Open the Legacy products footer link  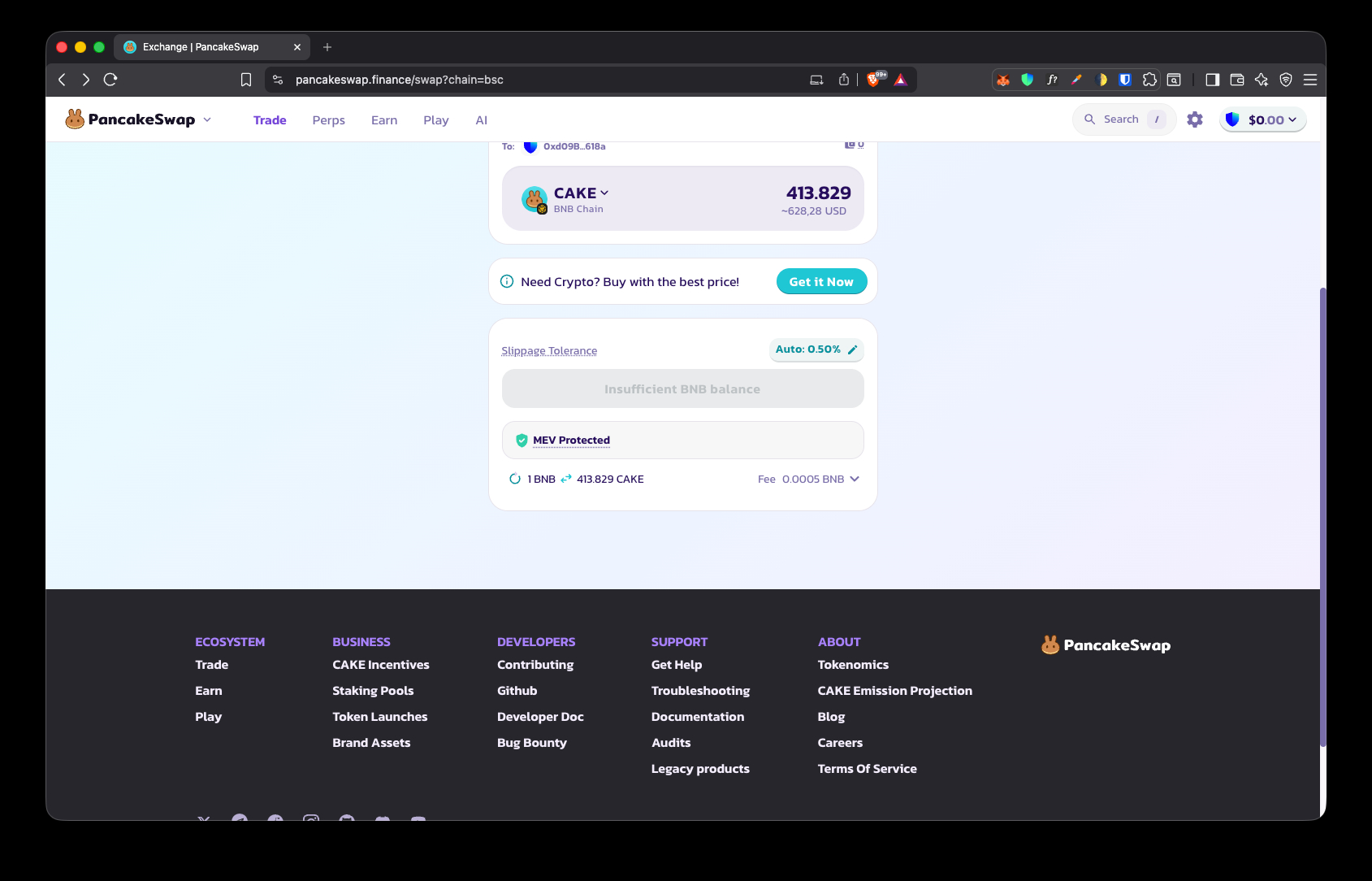click(x=700, y=769)
